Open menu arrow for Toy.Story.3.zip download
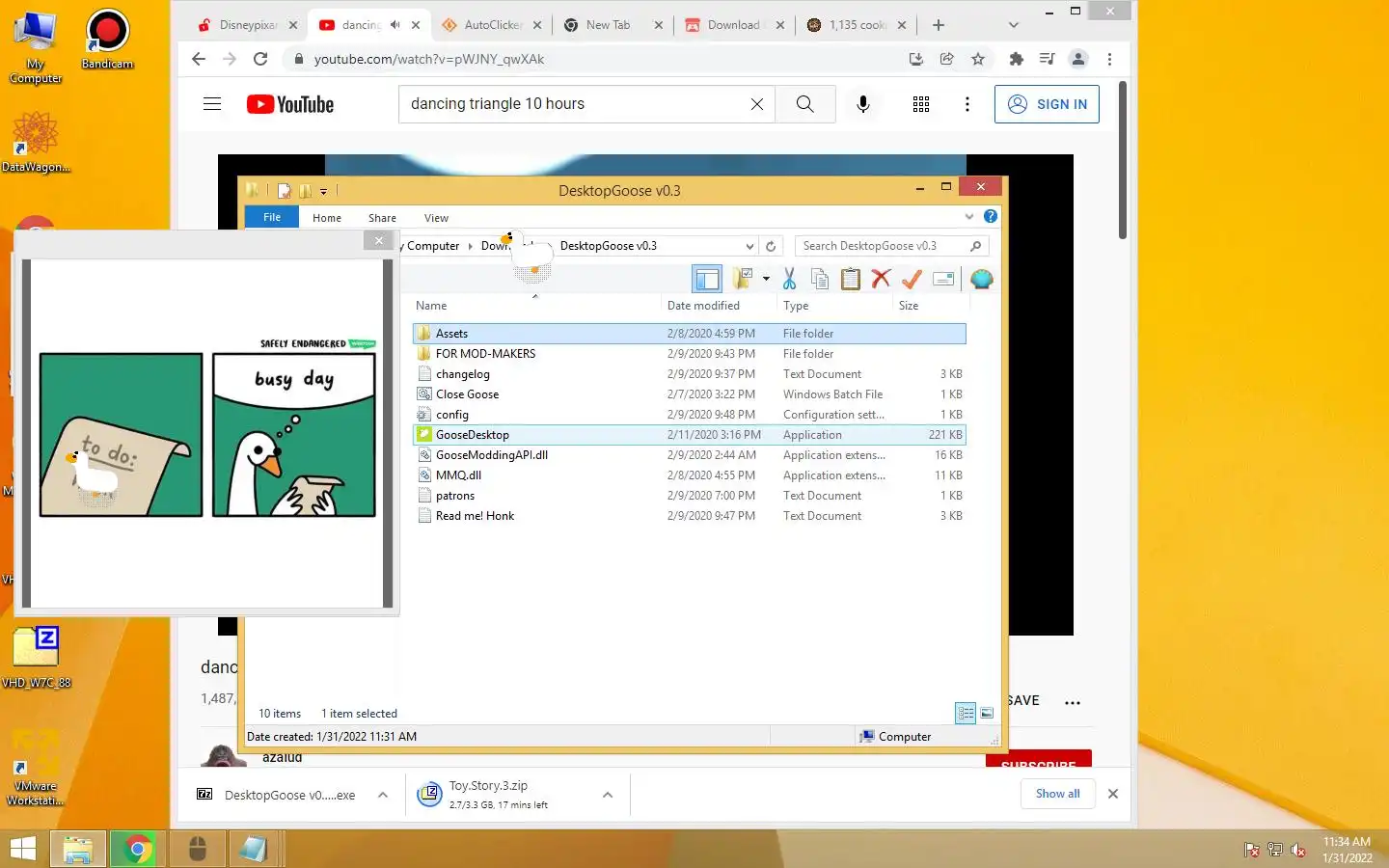 (608, 795)
